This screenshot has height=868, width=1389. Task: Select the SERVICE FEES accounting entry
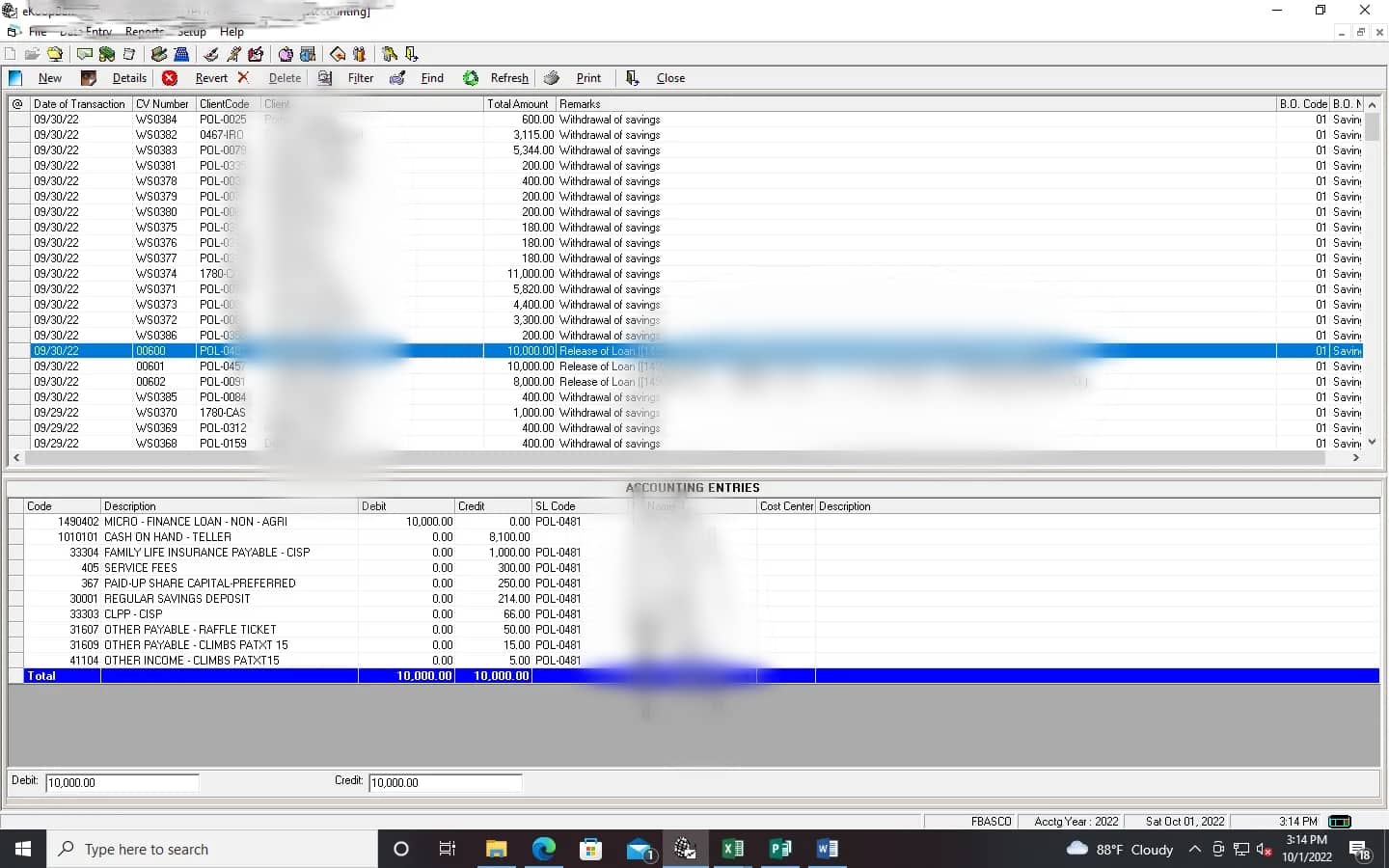click(694, 568)
